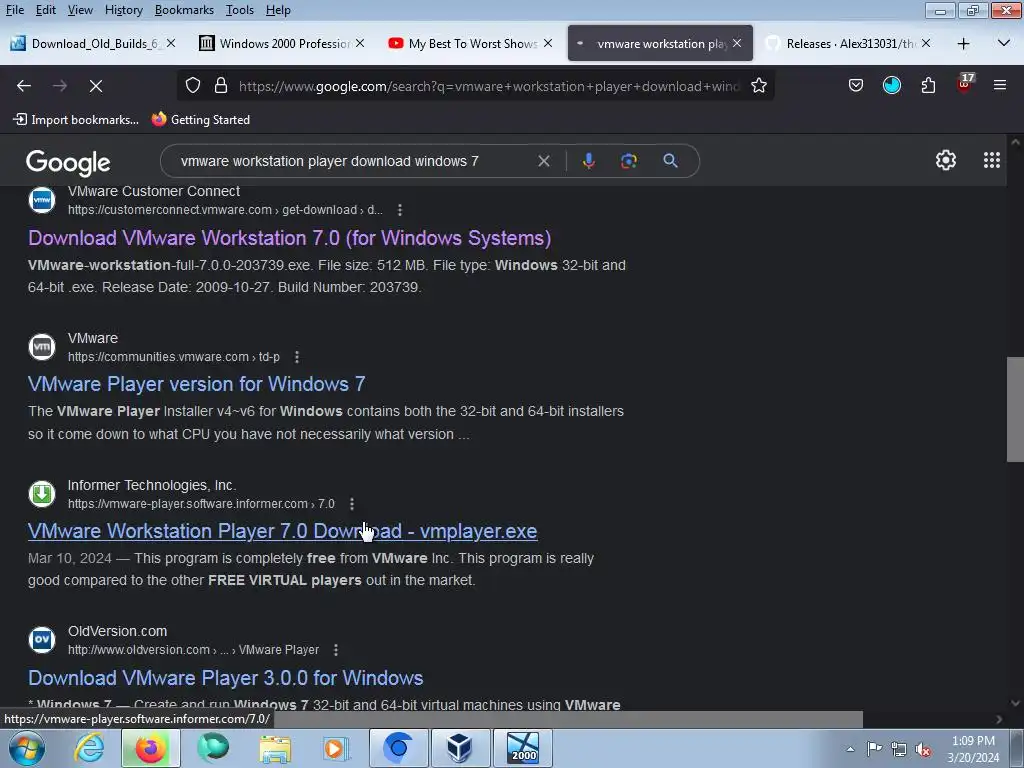Show hidden system tray icons

(850, 749)
